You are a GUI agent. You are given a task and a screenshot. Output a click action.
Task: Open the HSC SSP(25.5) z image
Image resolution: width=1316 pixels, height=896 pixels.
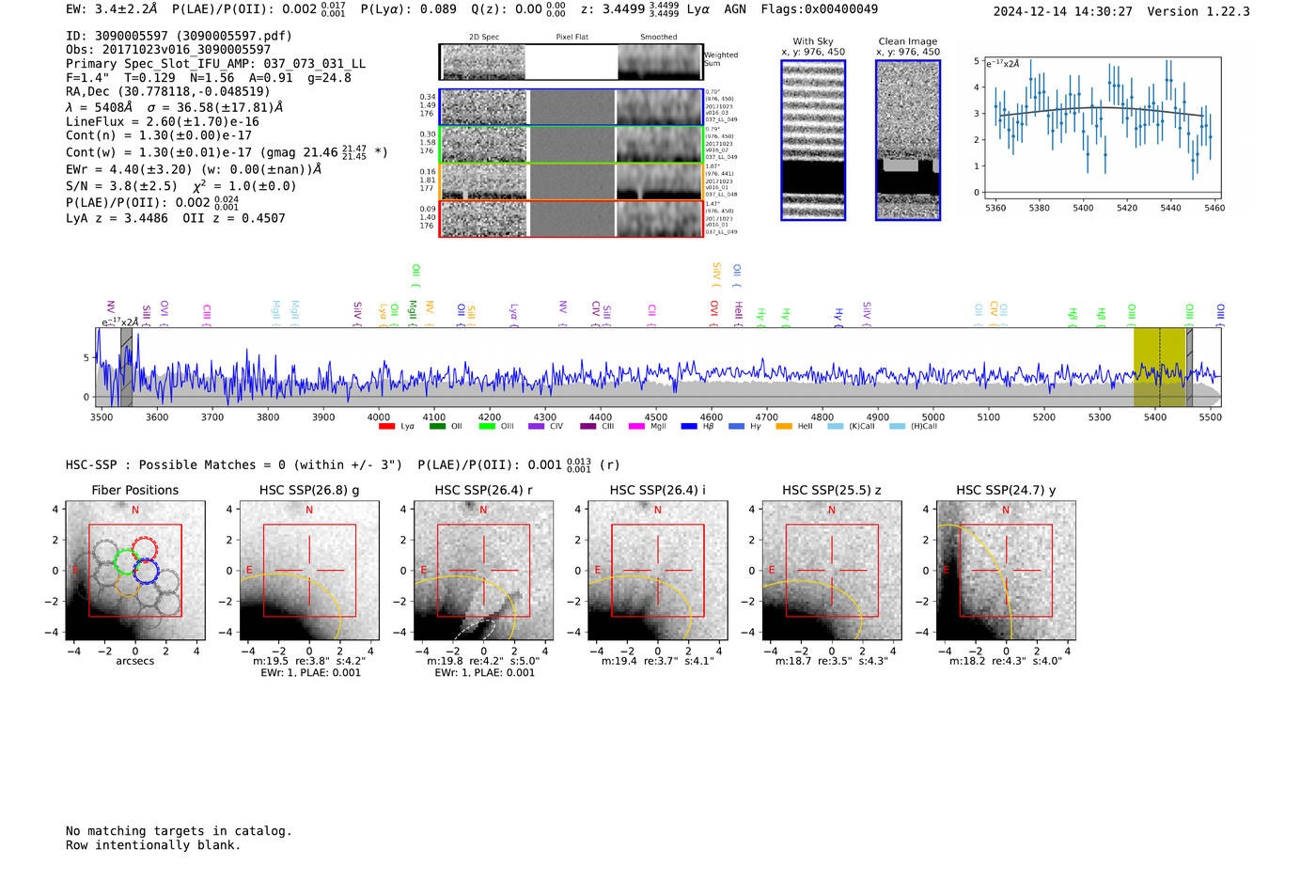click(832, 571)
